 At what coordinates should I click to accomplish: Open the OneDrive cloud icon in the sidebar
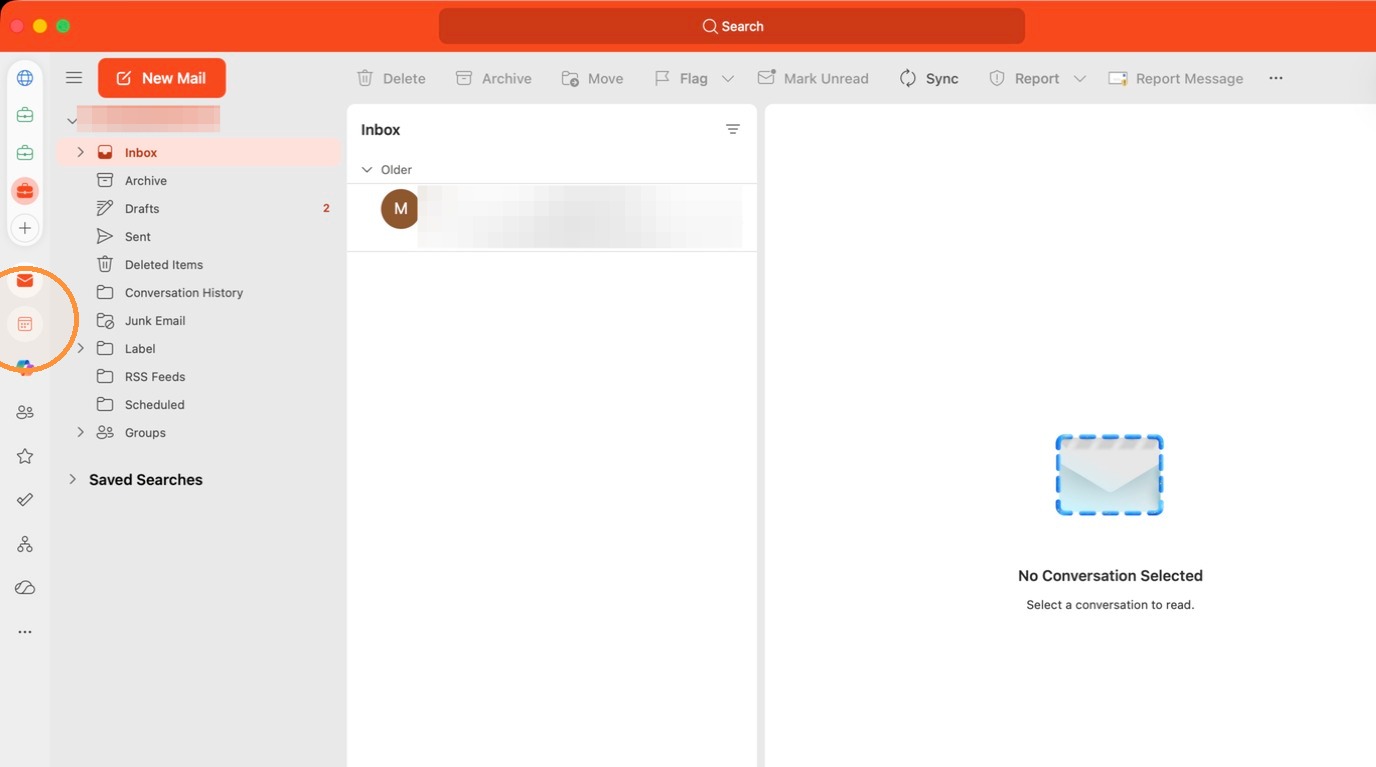click(x=25, y=588)
